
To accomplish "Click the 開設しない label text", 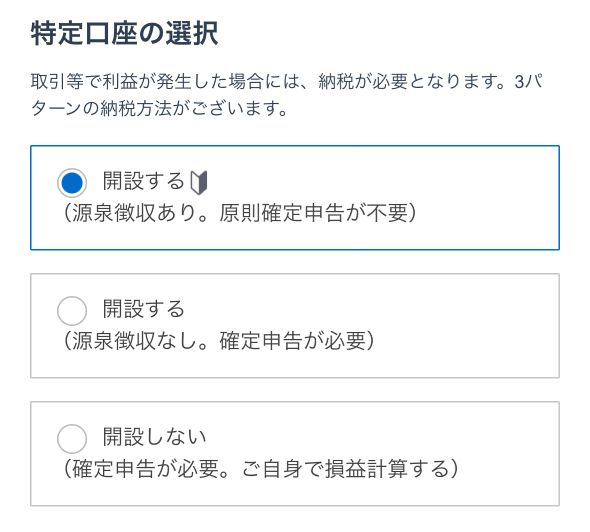I will pyautogui.click(x=155, y=437).
